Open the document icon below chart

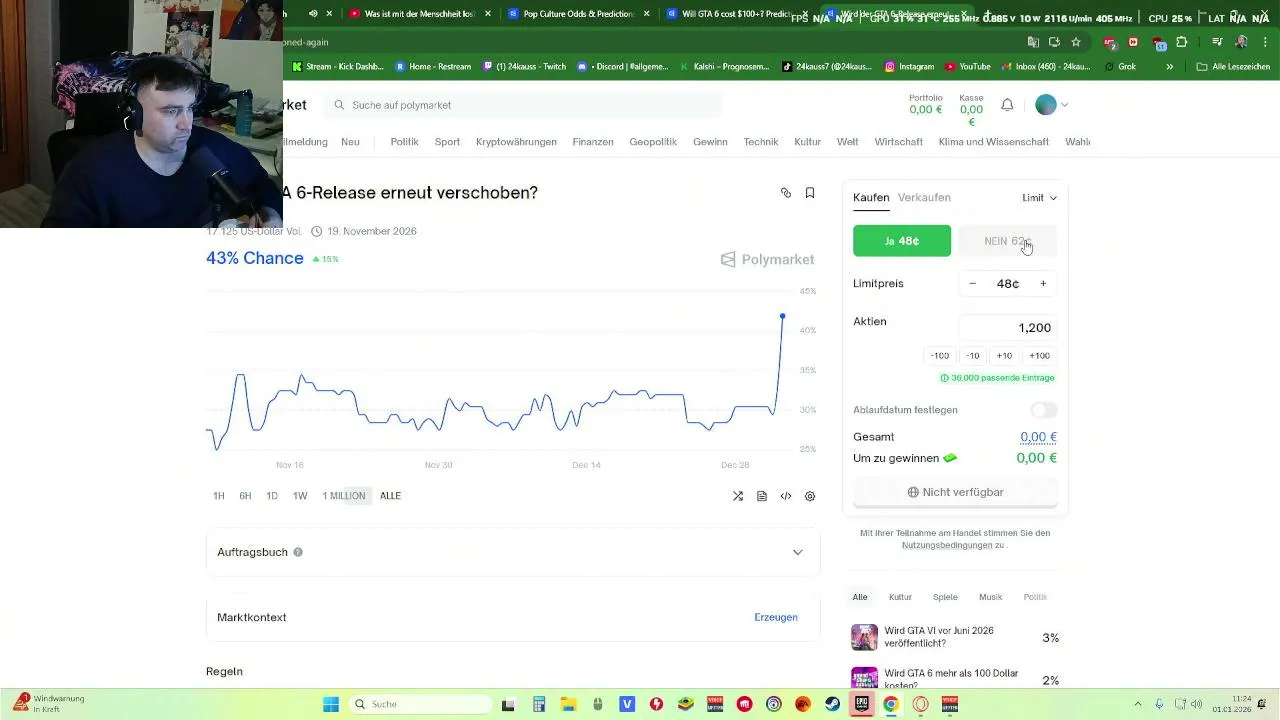tap(762, 496)
